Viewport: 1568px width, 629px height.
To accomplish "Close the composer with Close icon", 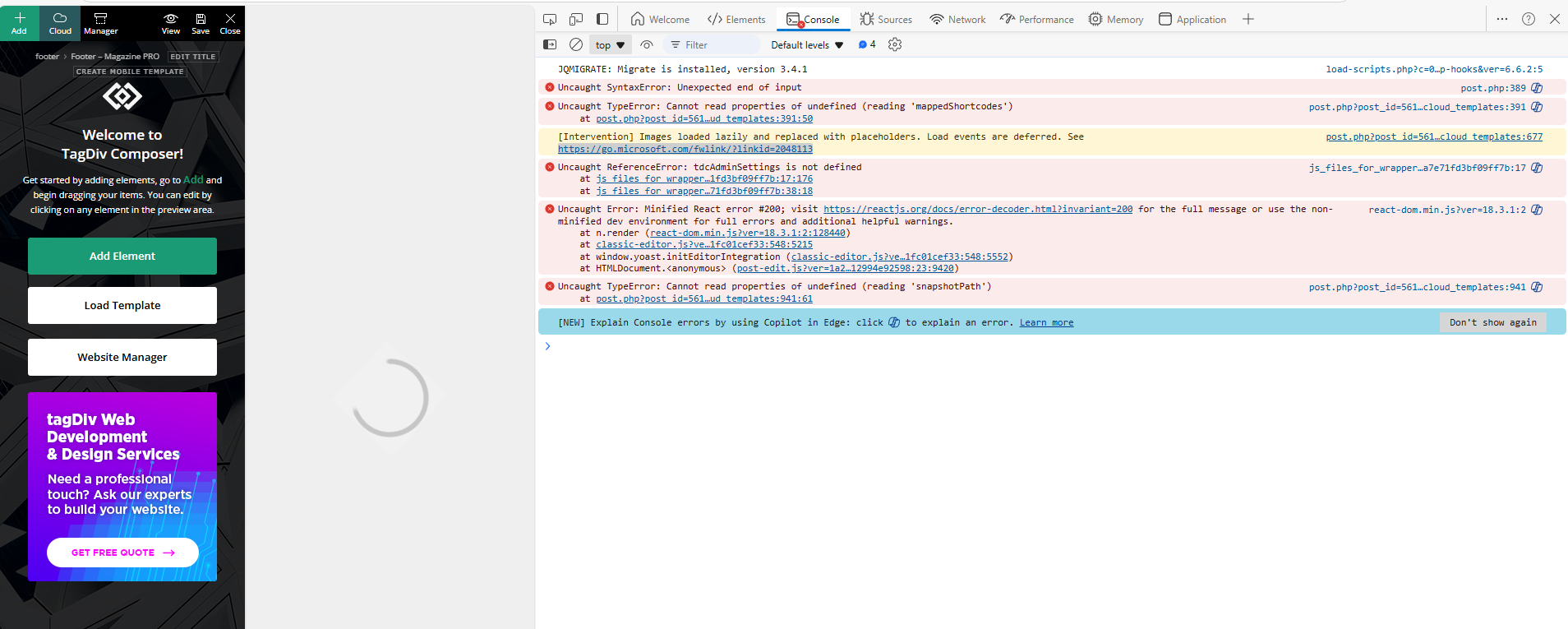I will (230, 23).
